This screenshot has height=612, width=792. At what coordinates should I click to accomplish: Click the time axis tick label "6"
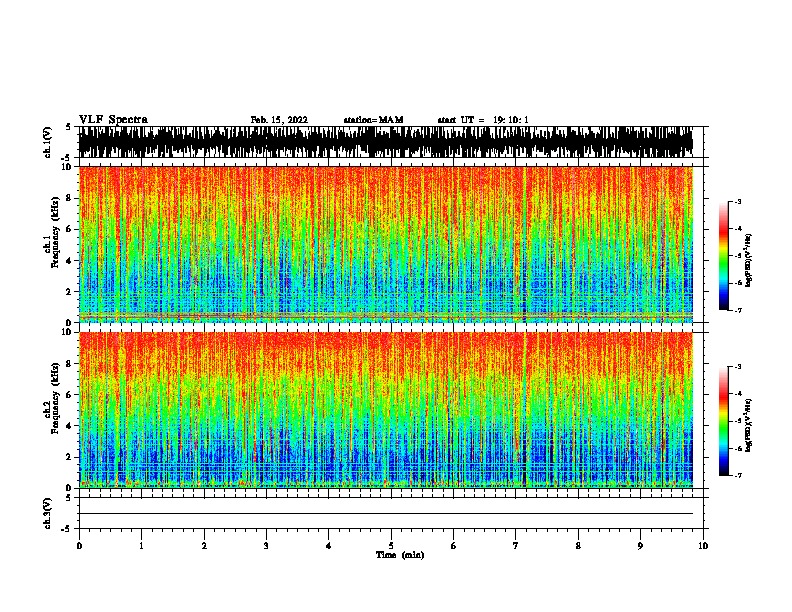(454, 546)
